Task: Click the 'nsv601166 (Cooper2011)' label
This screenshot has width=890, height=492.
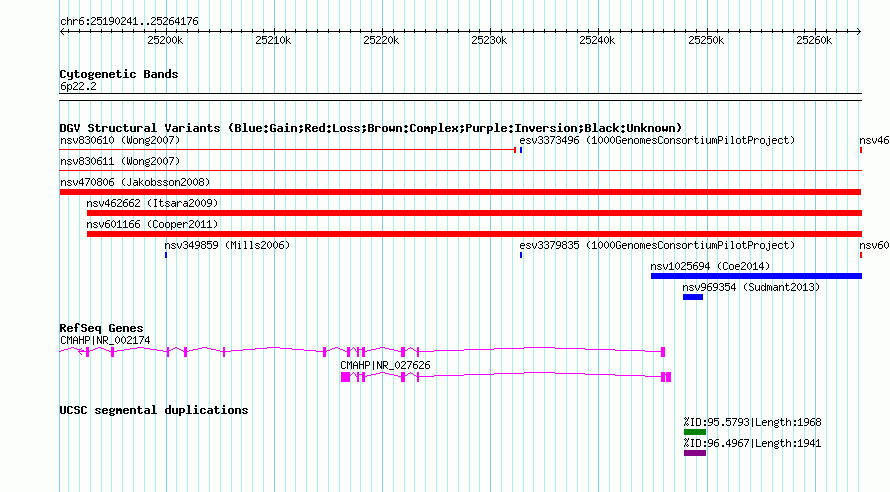Action: click(x=152, y=225)
